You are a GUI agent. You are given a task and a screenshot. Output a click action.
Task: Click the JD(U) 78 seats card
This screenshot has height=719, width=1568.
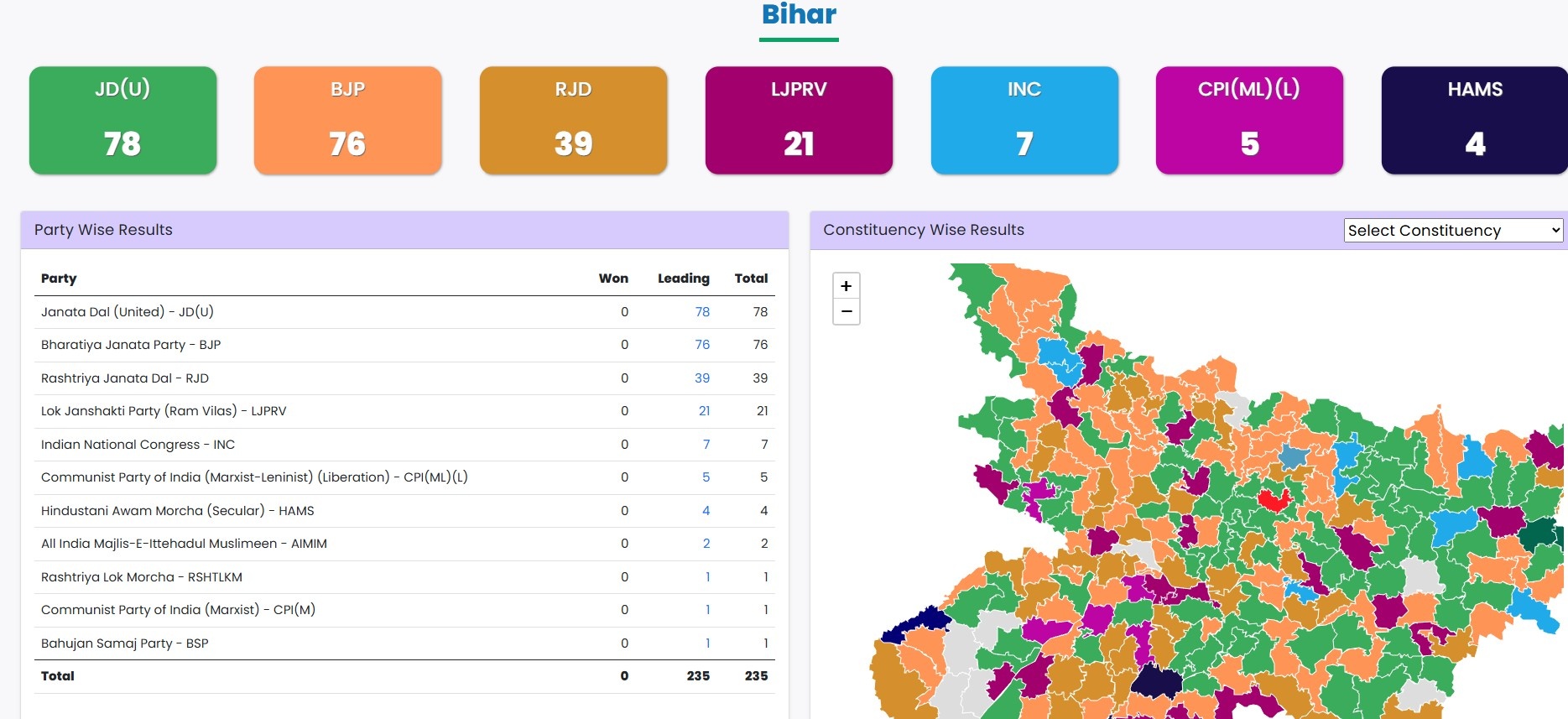click(x=123, y=120)
